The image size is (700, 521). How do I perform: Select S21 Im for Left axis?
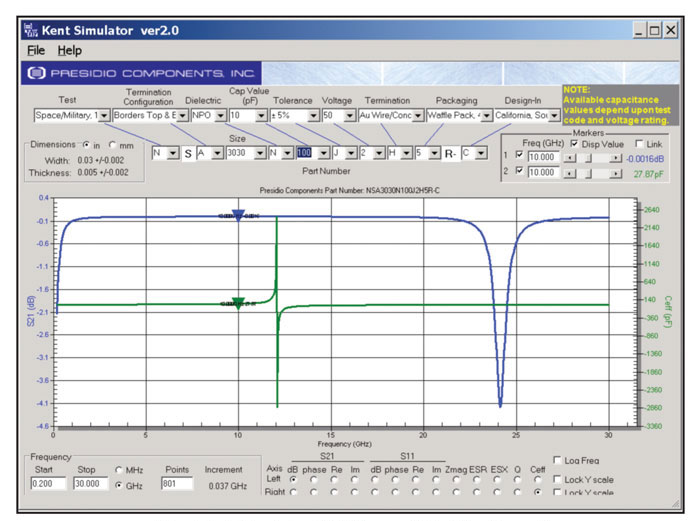tap(354, 479)
